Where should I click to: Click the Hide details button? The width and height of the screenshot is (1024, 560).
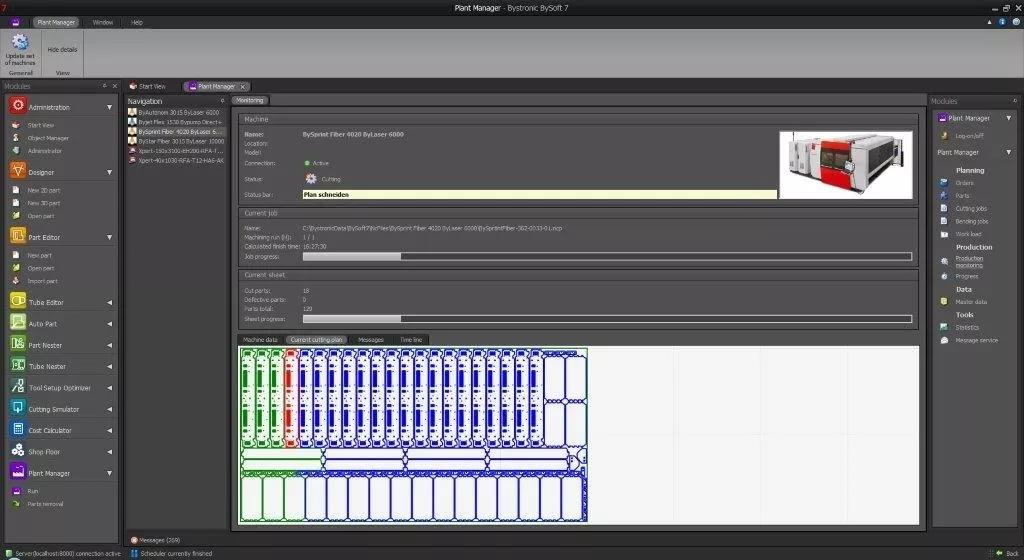tap(62, 49)
